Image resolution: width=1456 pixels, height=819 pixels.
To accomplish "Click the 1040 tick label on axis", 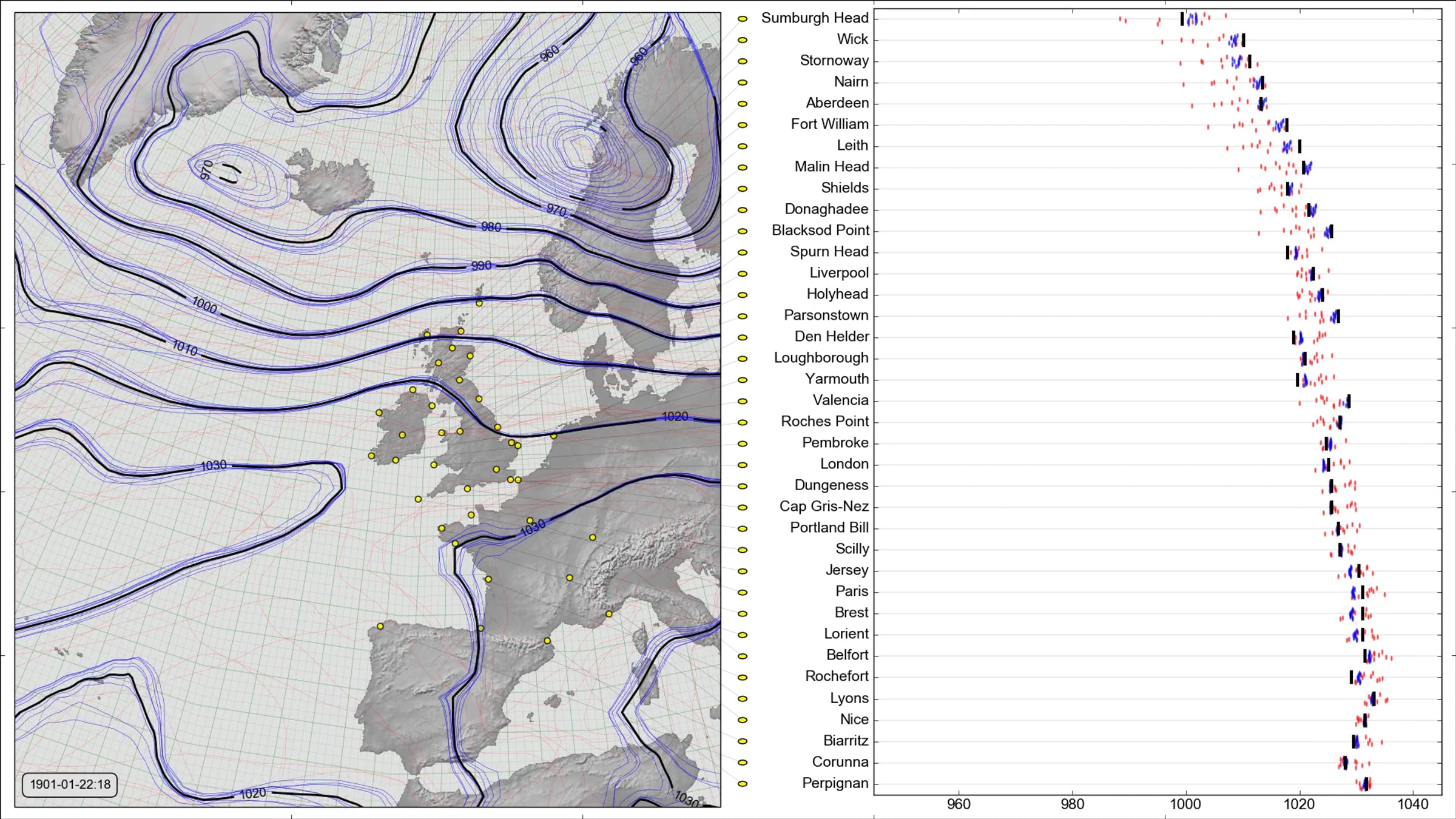I will 1412,804.
